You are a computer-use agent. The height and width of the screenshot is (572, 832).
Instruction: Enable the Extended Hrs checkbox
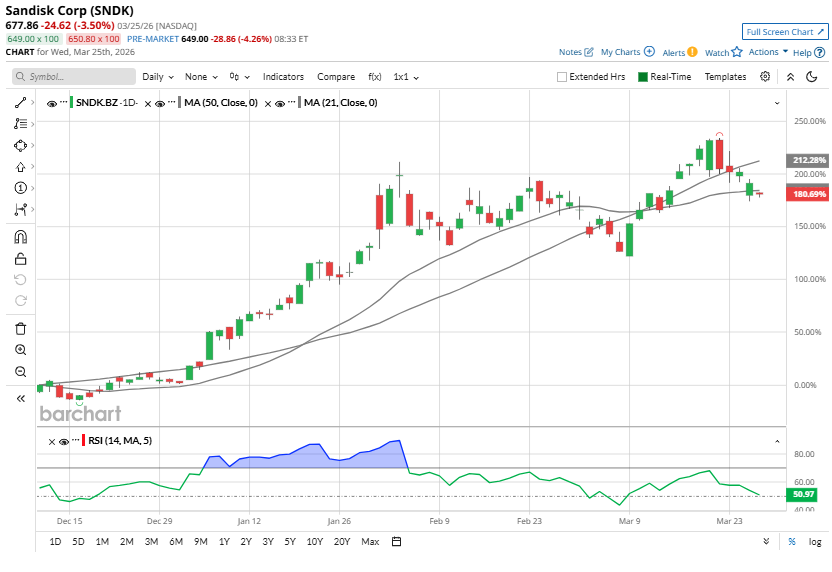click(561, 77)
